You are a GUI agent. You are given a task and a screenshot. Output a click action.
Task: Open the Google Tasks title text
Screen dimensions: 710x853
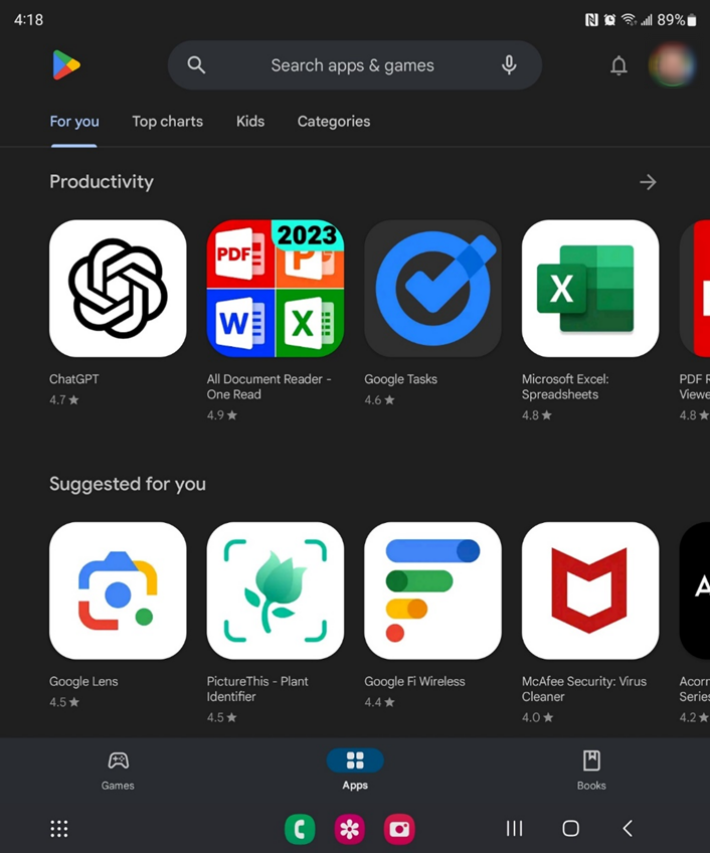[x=400, y=379]
